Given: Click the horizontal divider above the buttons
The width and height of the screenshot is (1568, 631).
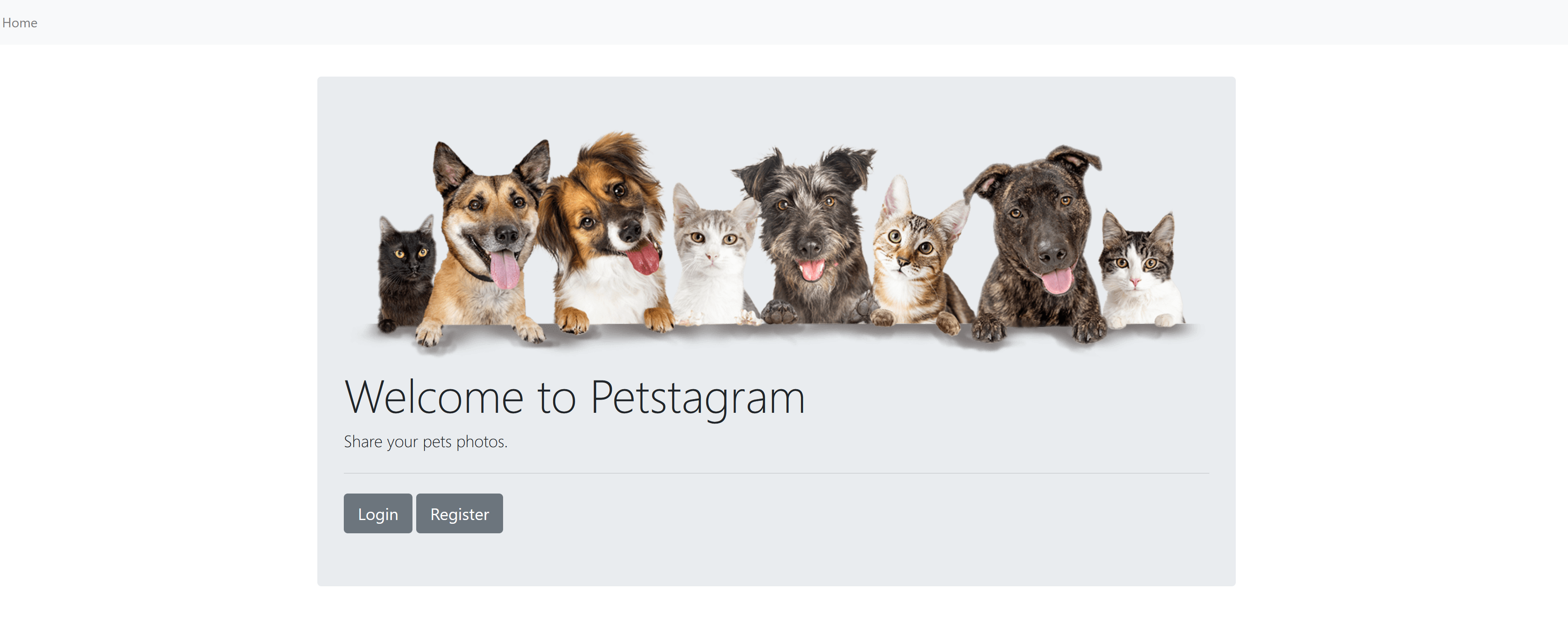Looking at the screenshot, I should (776, 473).
